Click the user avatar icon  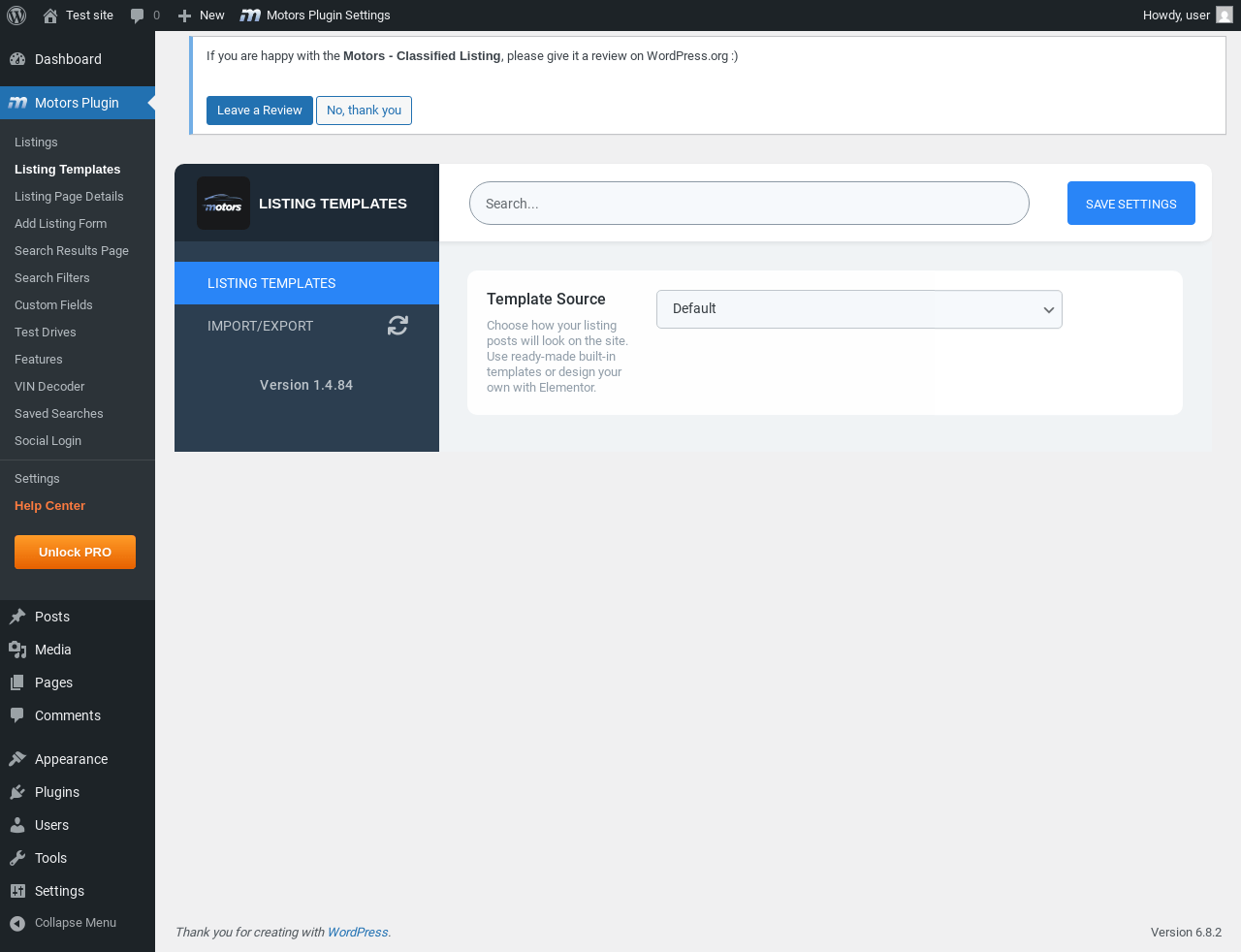coord(1225,16)
